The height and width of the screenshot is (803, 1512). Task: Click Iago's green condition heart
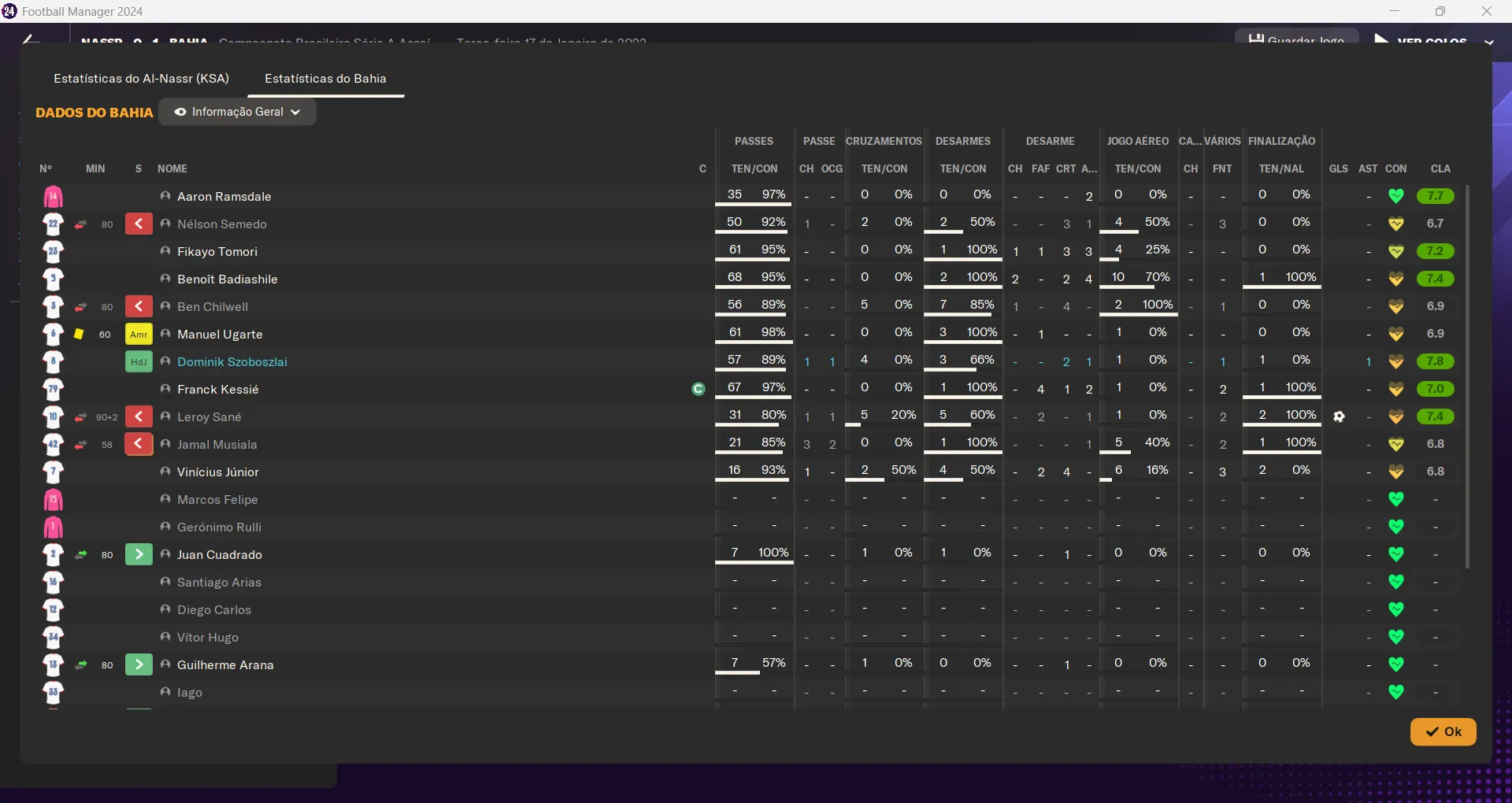click(x=1396, y=692)
